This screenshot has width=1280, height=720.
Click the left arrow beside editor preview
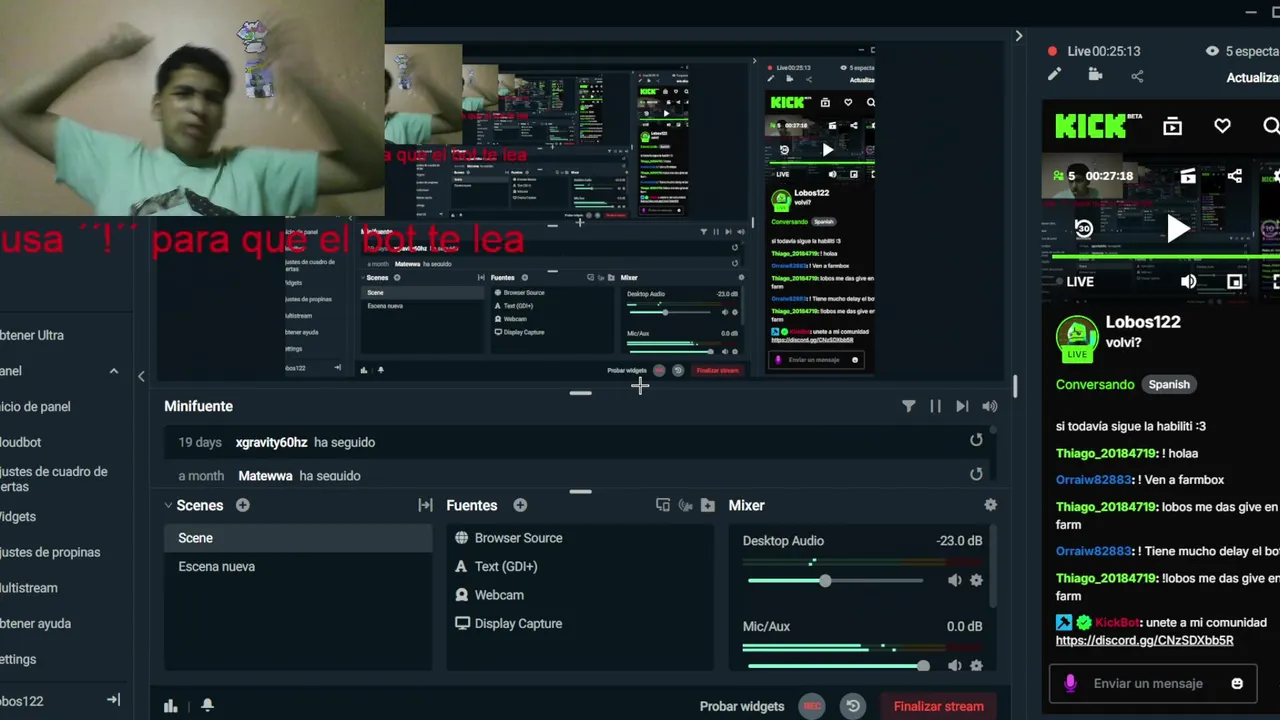(141, 376)
